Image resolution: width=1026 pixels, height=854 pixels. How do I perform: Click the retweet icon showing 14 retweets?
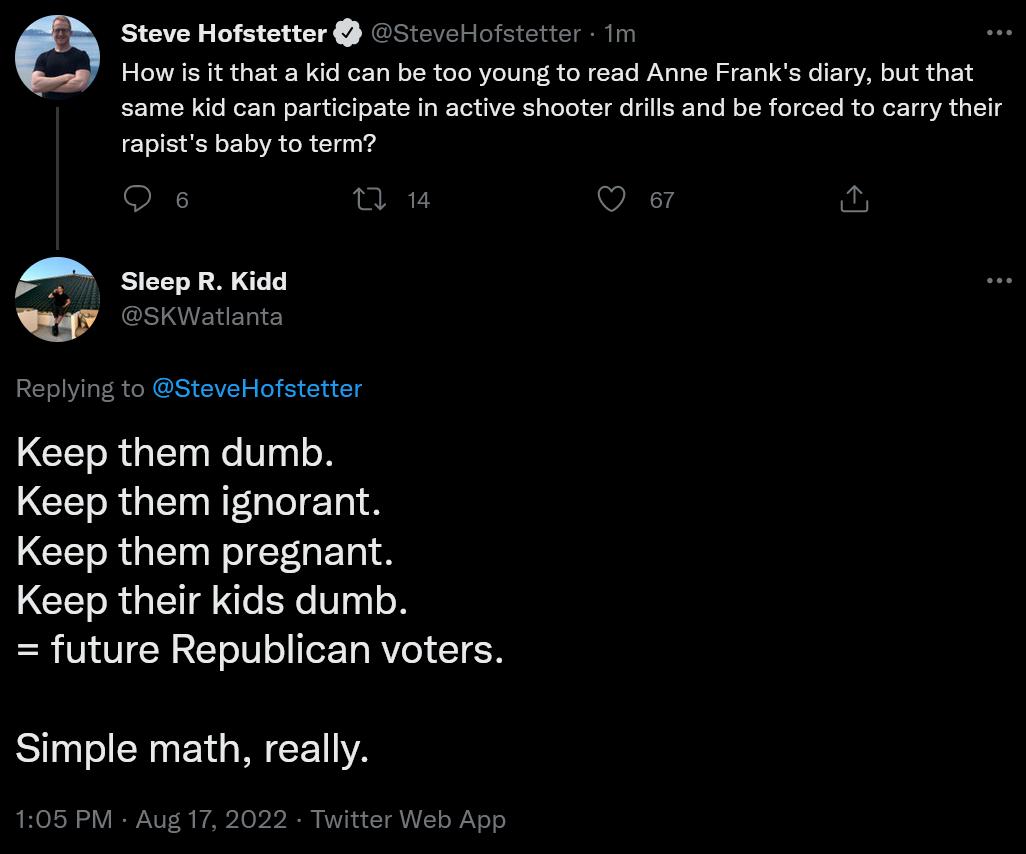[369, 199]
